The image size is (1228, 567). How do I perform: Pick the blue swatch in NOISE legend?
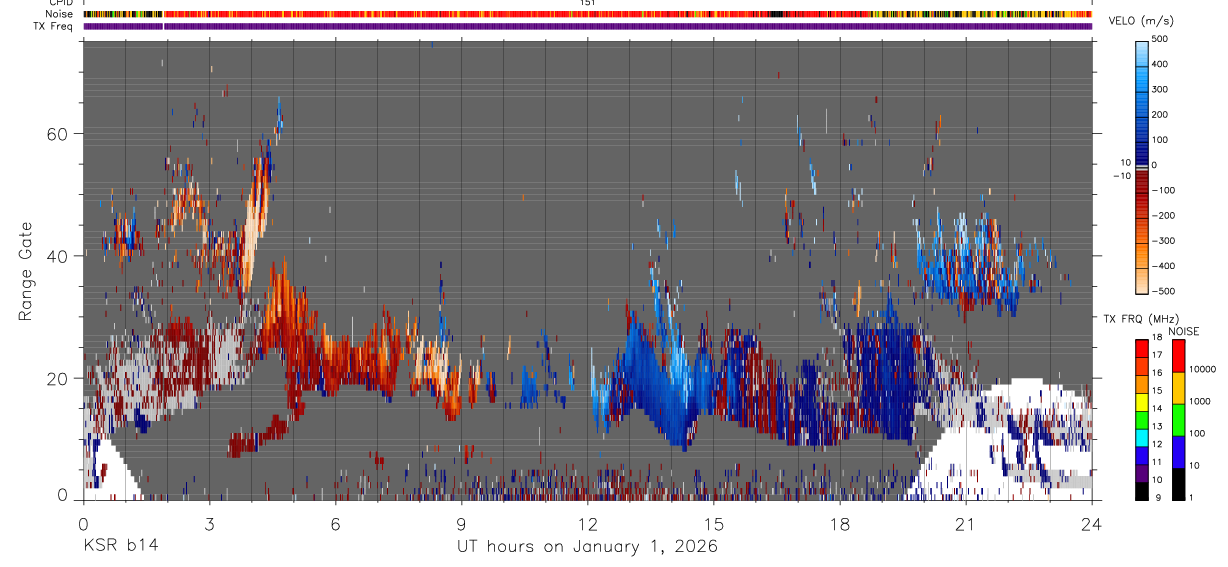(x=1179, y=451)
